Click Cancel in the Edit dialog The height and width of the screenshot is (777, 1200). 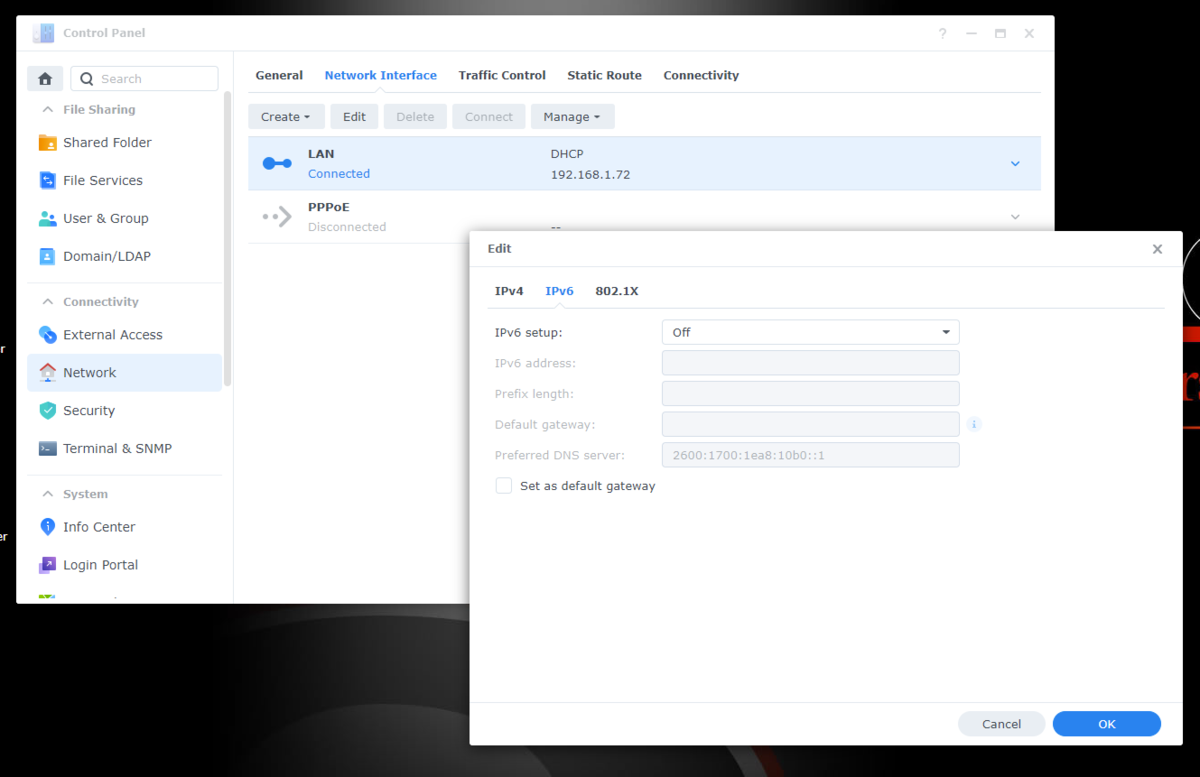click(1001, 724)
